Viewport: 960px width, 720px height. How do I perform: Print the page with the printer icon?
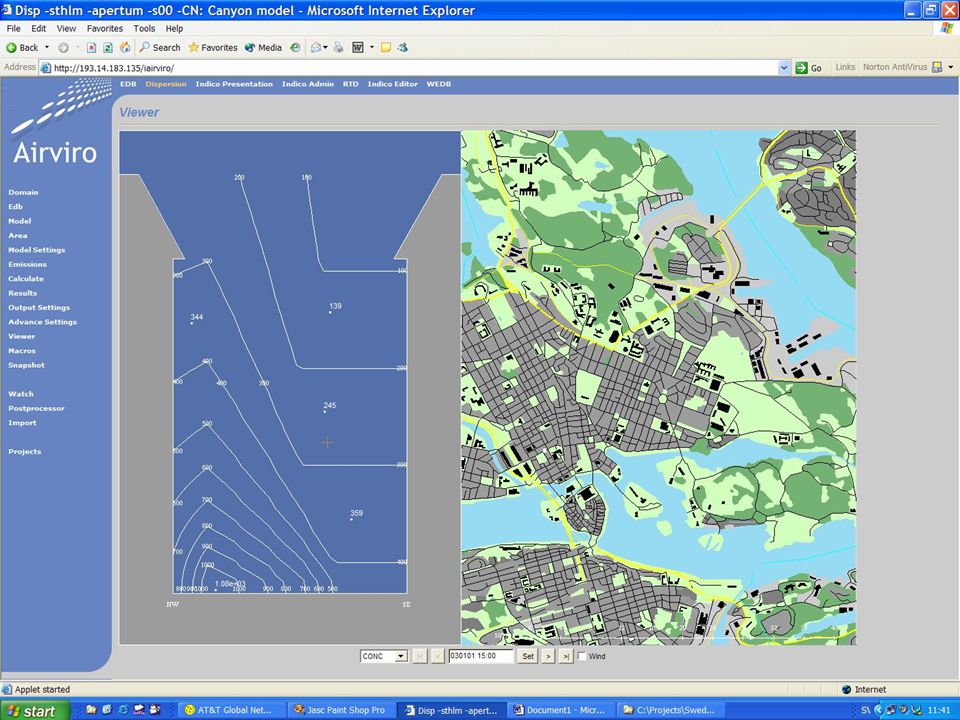point(339,47)
